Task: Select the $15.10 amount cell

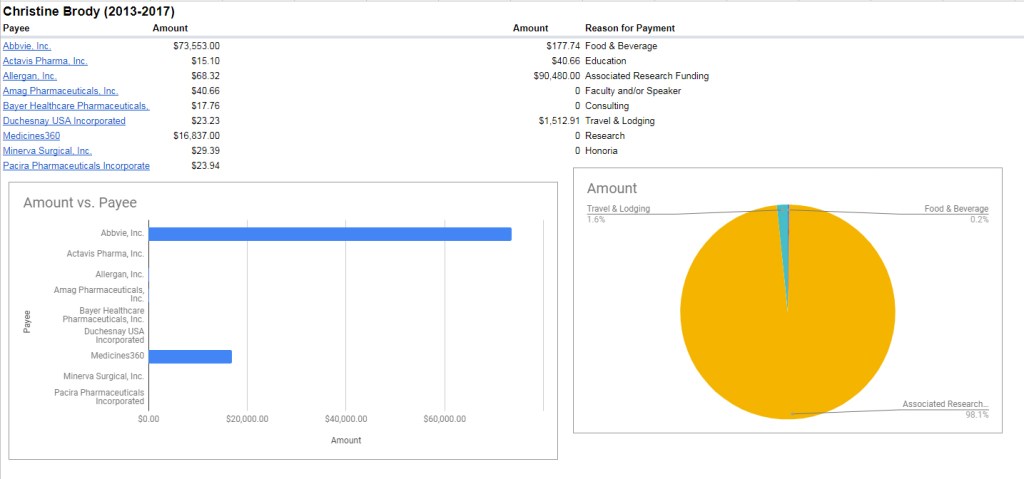Action: [x=206, y=61]
